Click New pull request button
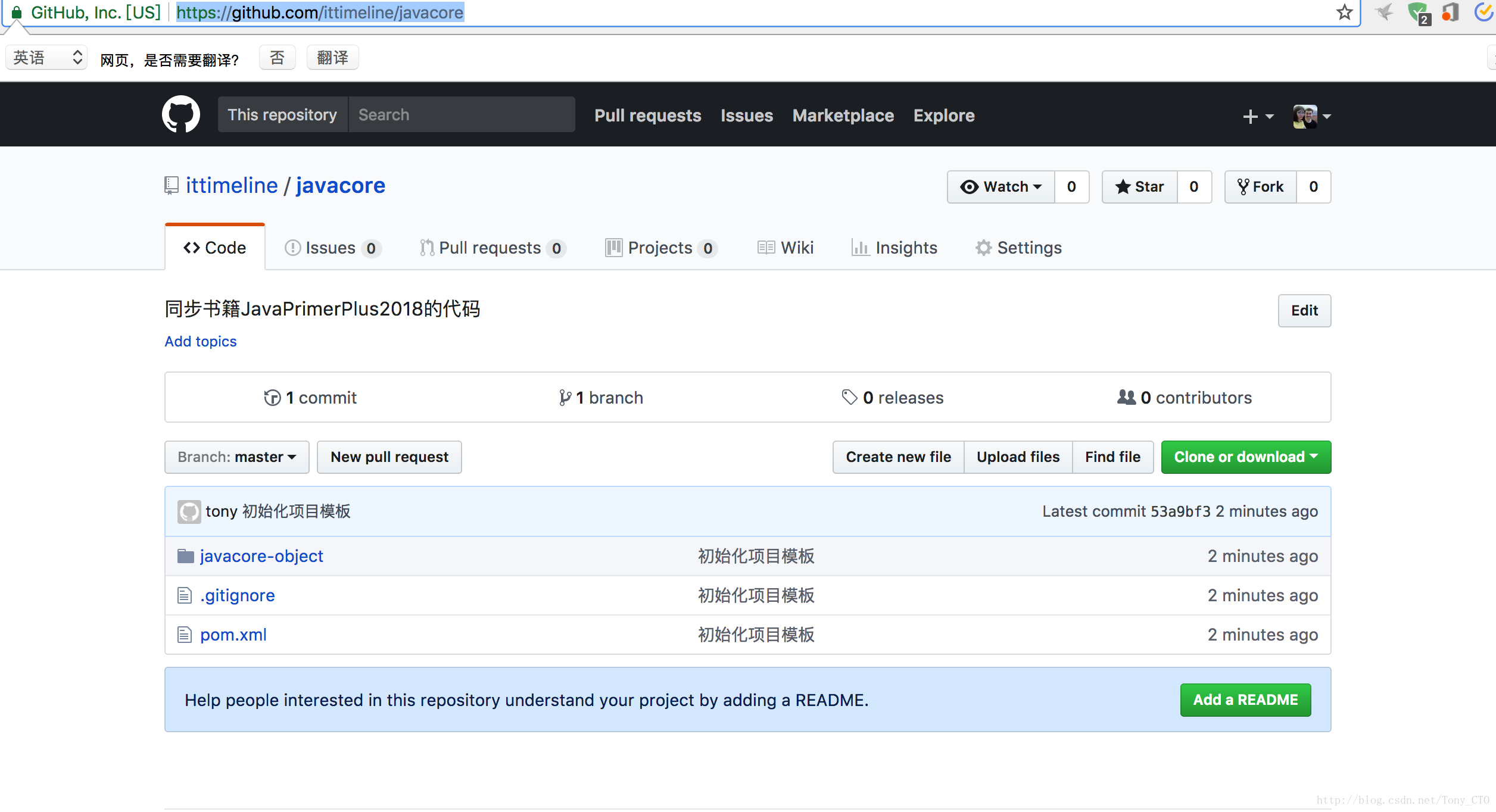The width and height of the screenshot is (1496, 812). 389,457
